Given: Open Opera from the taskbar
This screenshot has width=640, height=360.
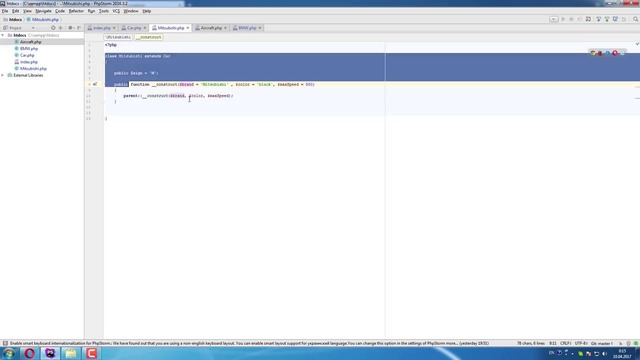Looking at the screenshot, I should [29, 353].
